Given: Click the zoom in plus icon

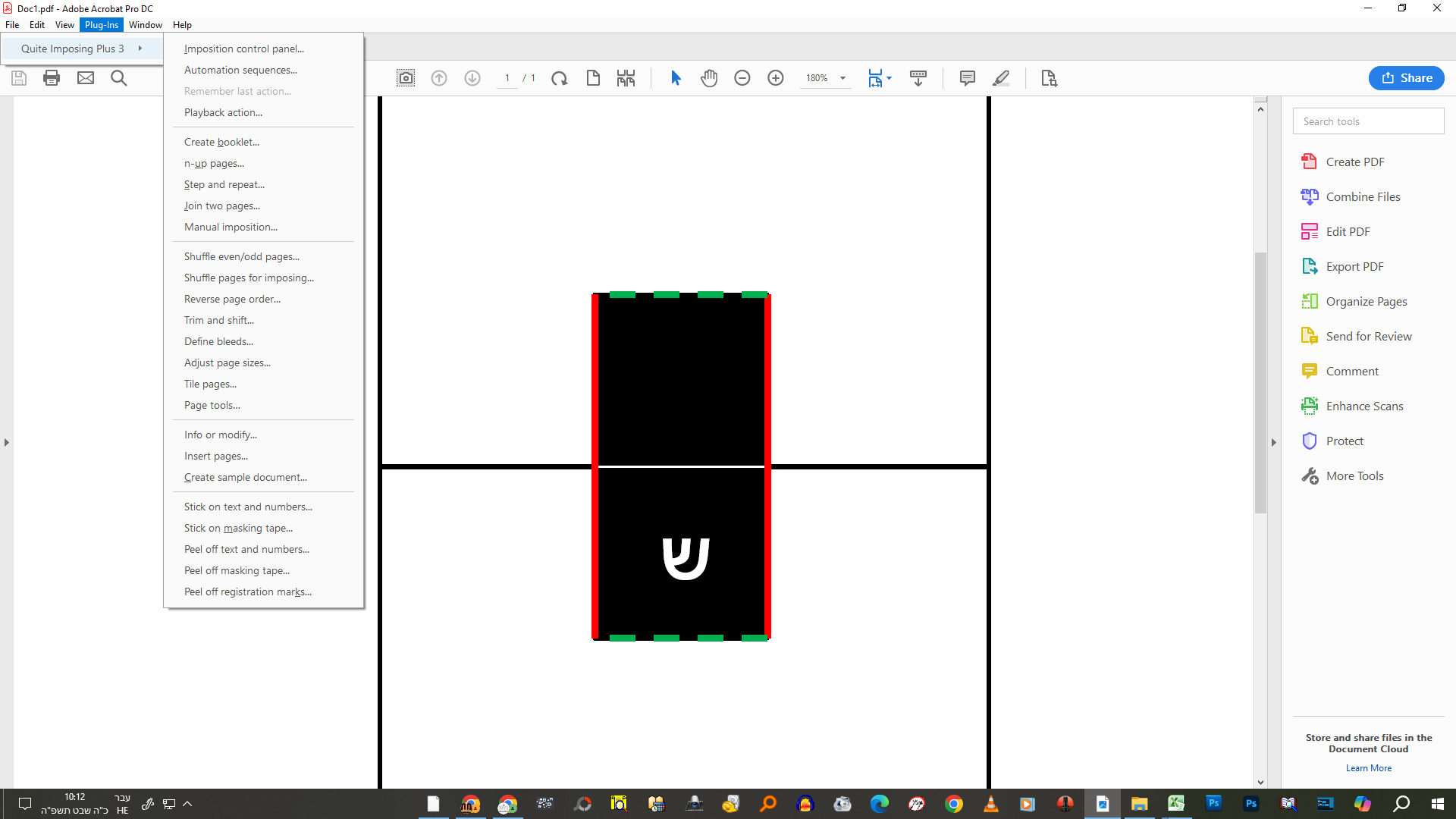Looking at the screenshot, I should (x=776, y=78).
